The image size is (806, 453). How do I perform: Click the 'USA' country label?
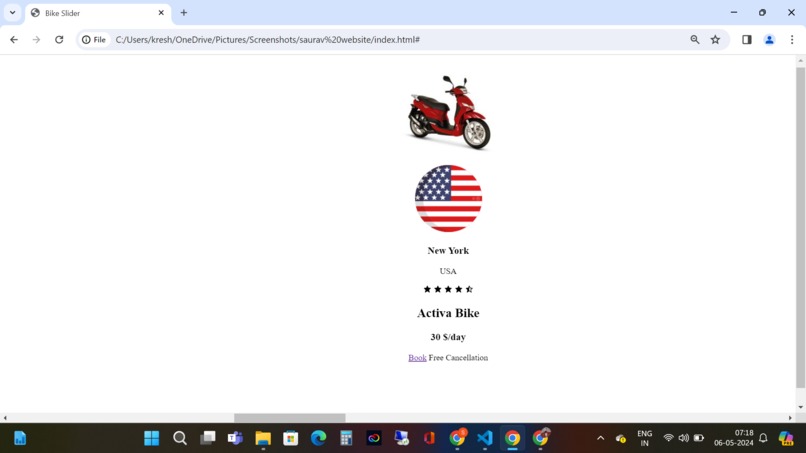[448, 271]
